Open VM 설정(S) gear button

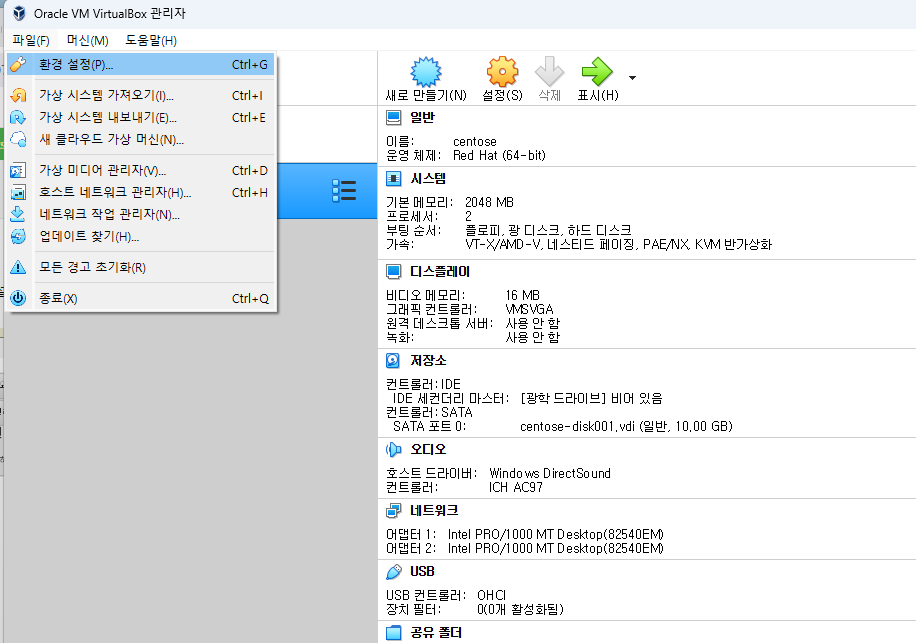[x=502, y=79]
